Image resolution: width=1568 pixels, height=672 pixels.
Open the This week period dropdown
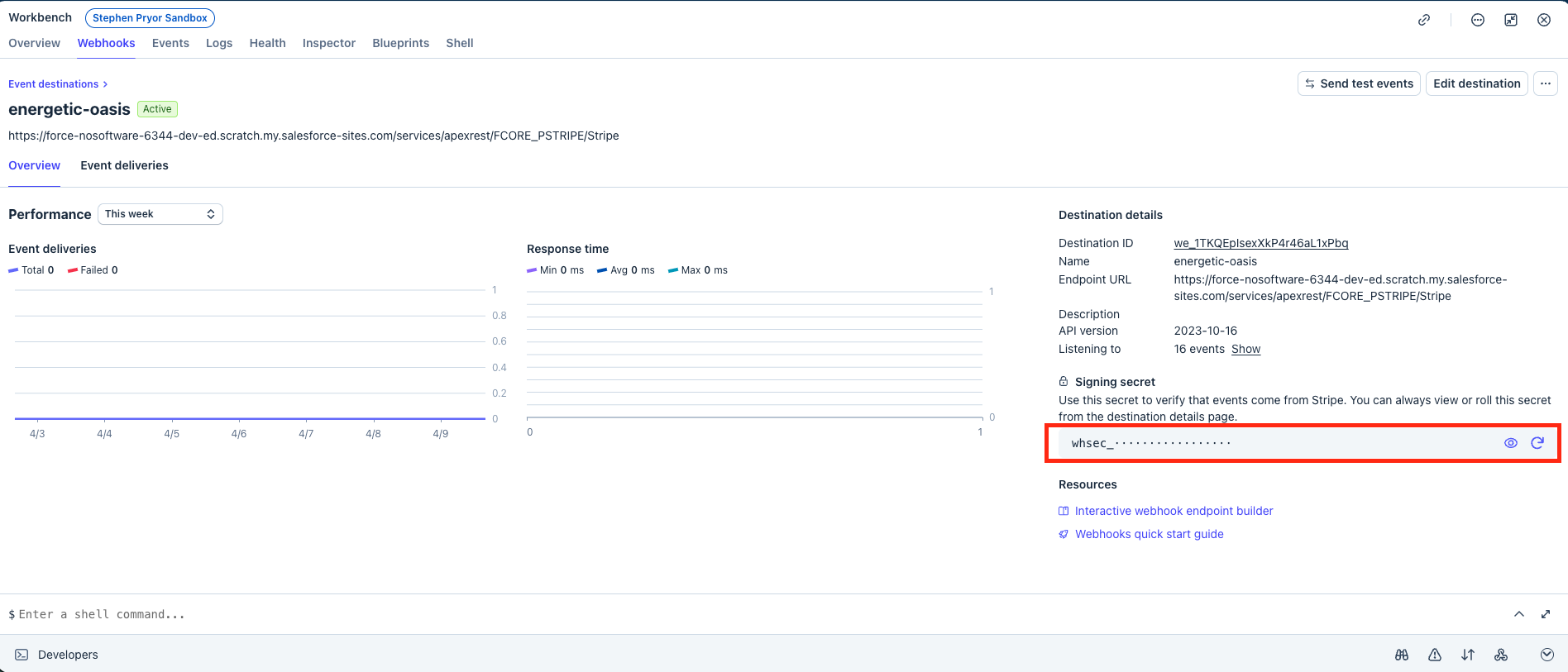click(x=160, y=214)
